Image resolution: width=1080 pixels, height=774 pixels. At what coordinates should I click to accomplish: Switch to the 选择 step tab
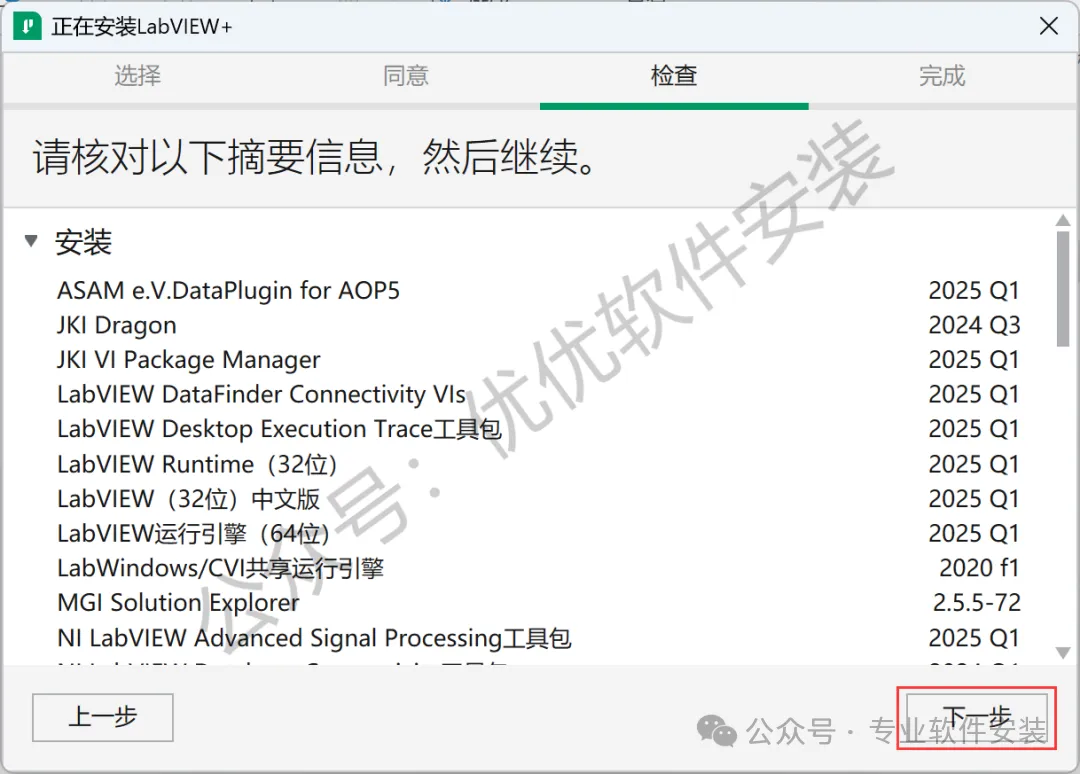138,76
